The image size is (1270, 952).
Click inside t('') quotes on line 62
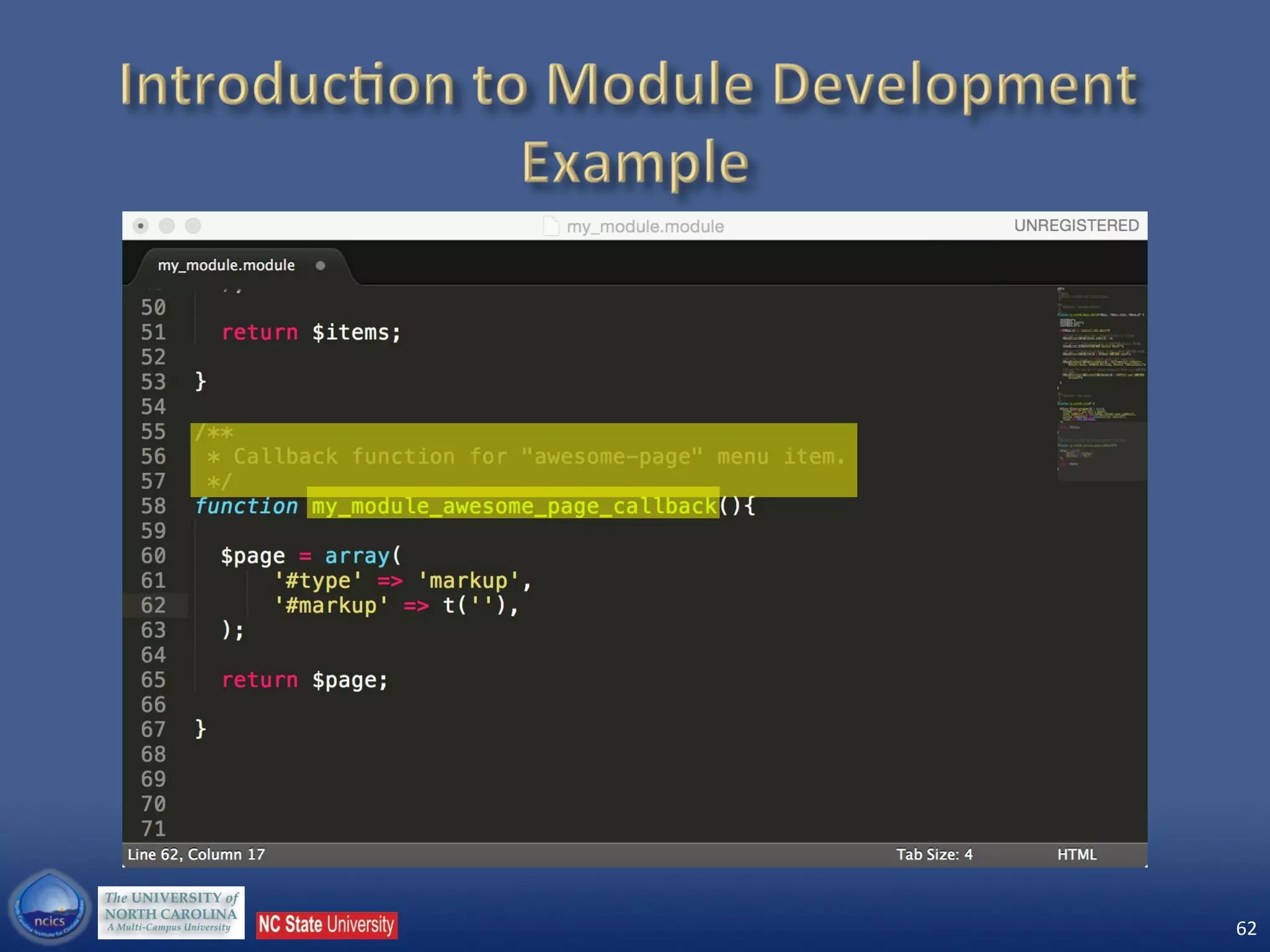tap(482, 606)
